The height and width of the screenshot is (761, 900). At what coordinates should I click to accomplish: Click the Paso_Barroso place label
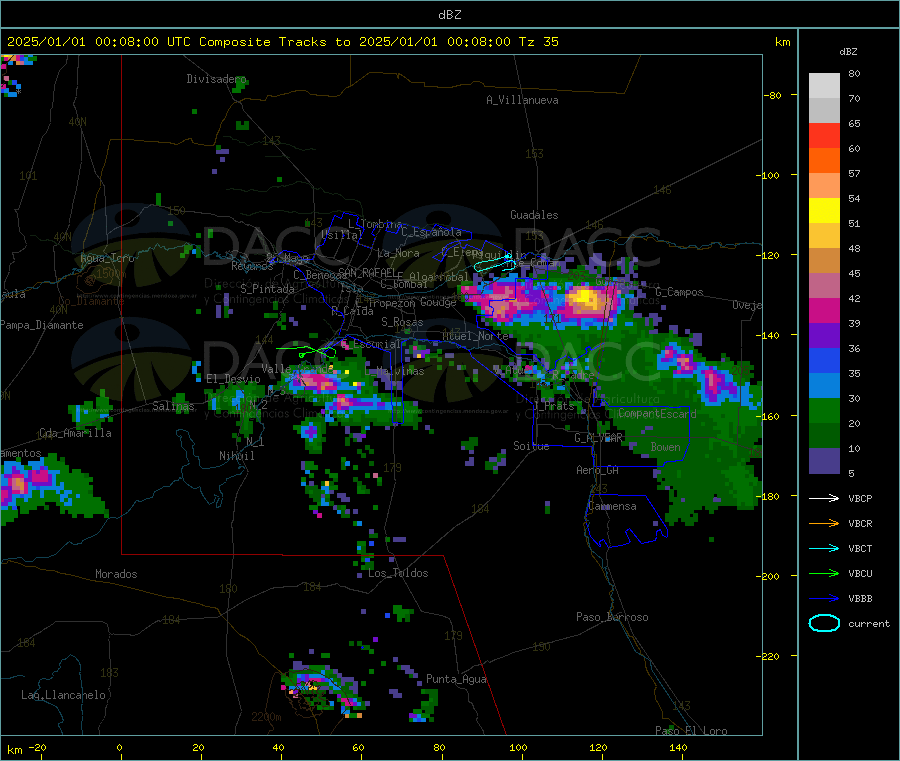(x=612, y=618)
